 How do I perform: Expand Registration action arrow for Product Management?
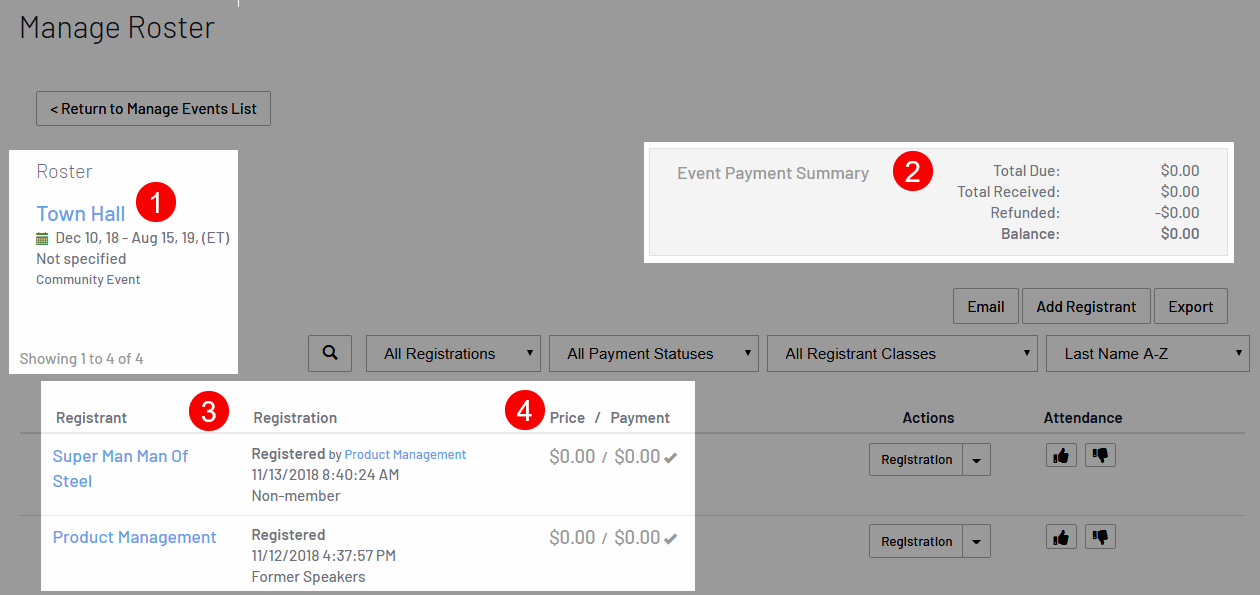977,542
